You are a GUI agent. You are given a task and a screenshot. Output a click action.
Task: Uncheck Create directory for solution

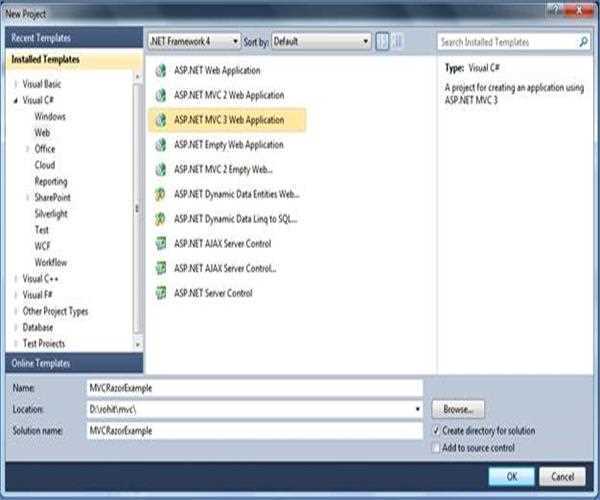(435, 430)
